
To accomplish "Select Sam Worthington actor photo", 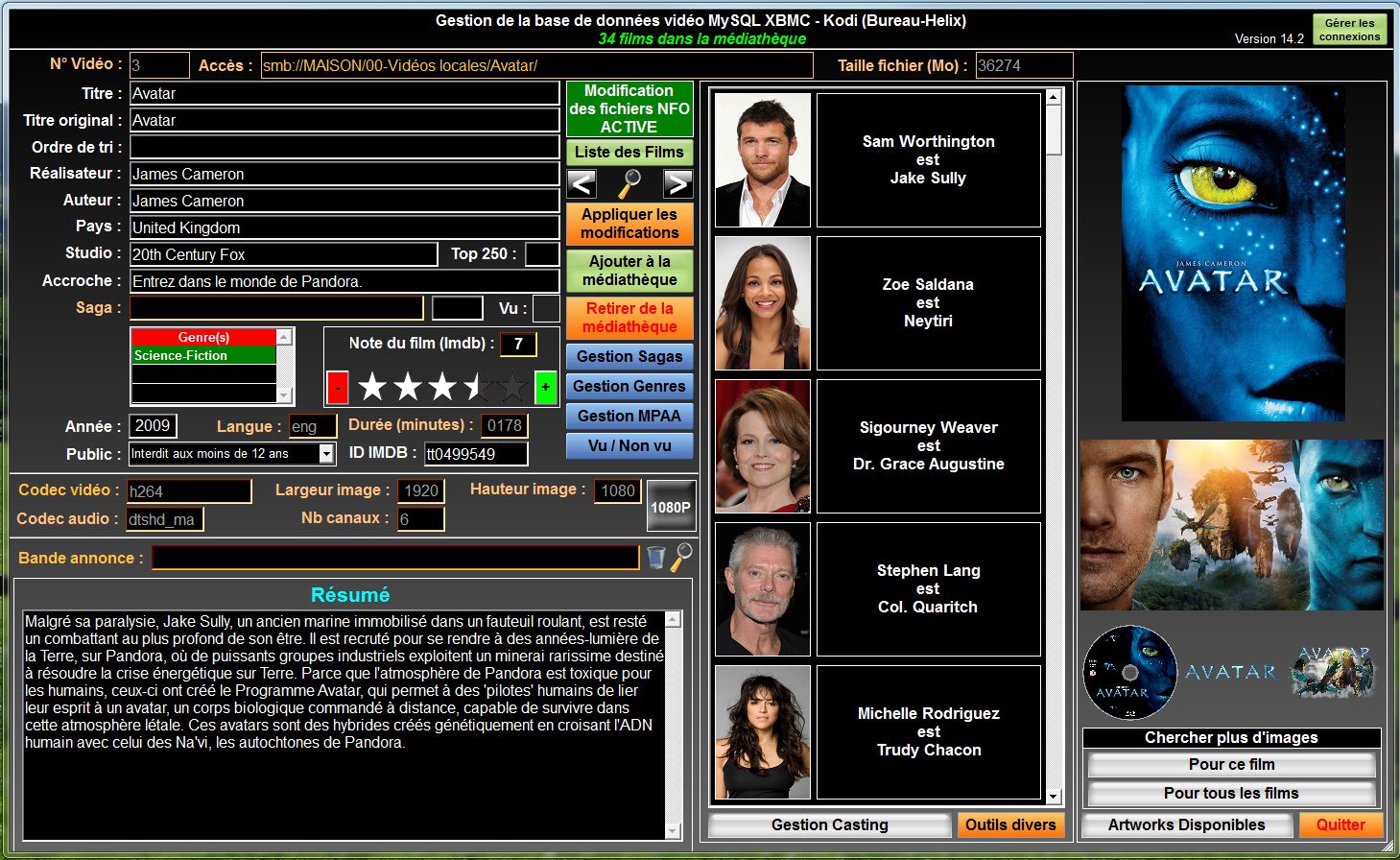I will [763, 160].
